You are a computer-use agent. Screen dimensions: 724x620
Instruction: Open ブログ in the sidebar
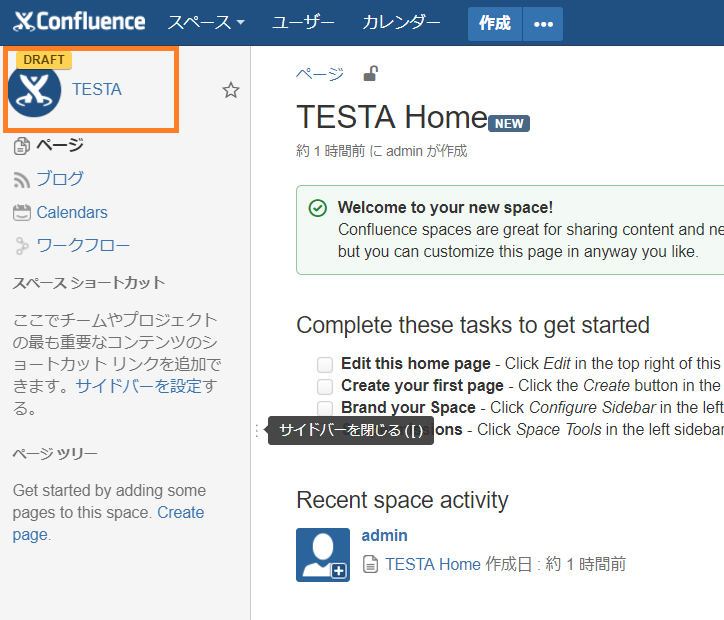[x=60, y=179]
